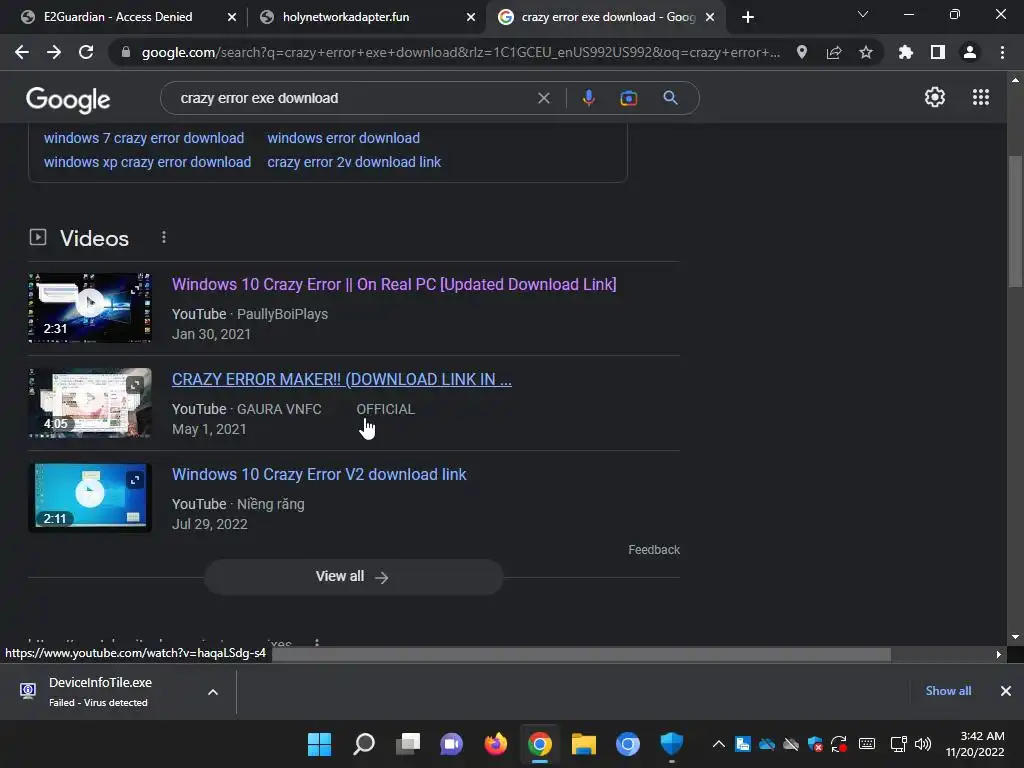The height and width of the screenshot is (768, 1024).
Task: Close the downloads bar
Action: [1006, 691]
